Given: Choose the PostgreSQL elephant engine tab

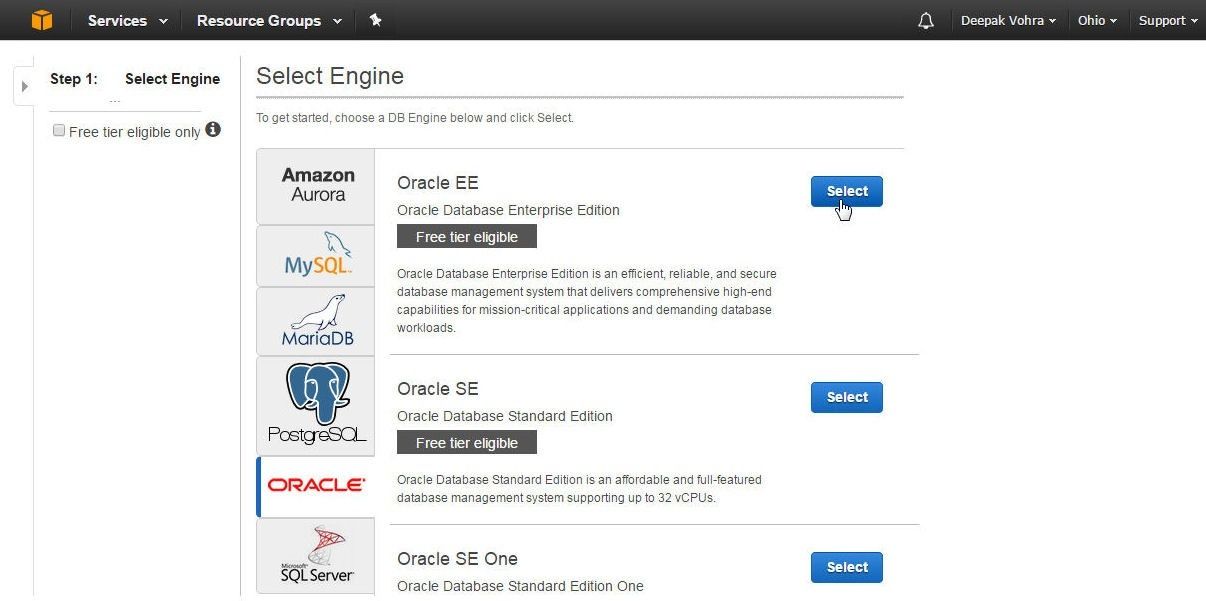Looking at the screenshot, I should pyautogui.click(x=316, y=406).
